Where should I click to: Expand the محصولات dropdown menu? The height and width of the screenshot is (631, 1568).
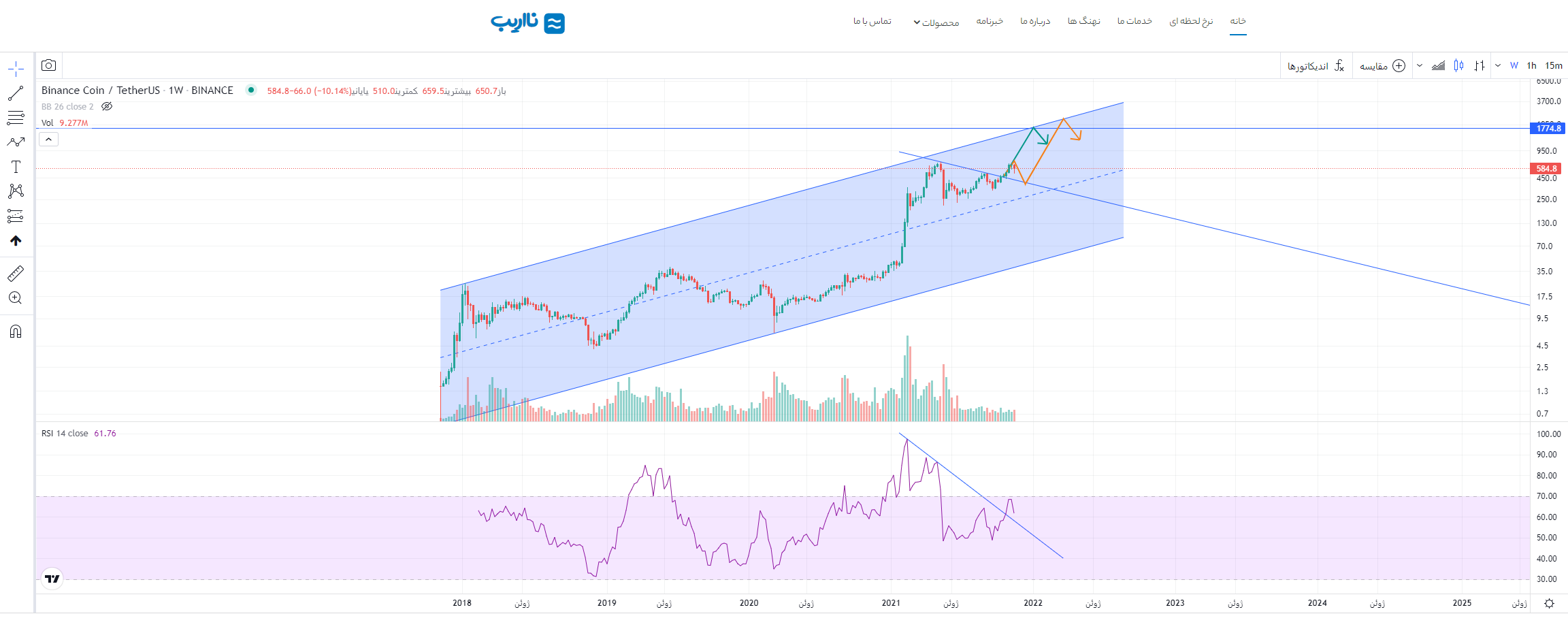[936, 22]
